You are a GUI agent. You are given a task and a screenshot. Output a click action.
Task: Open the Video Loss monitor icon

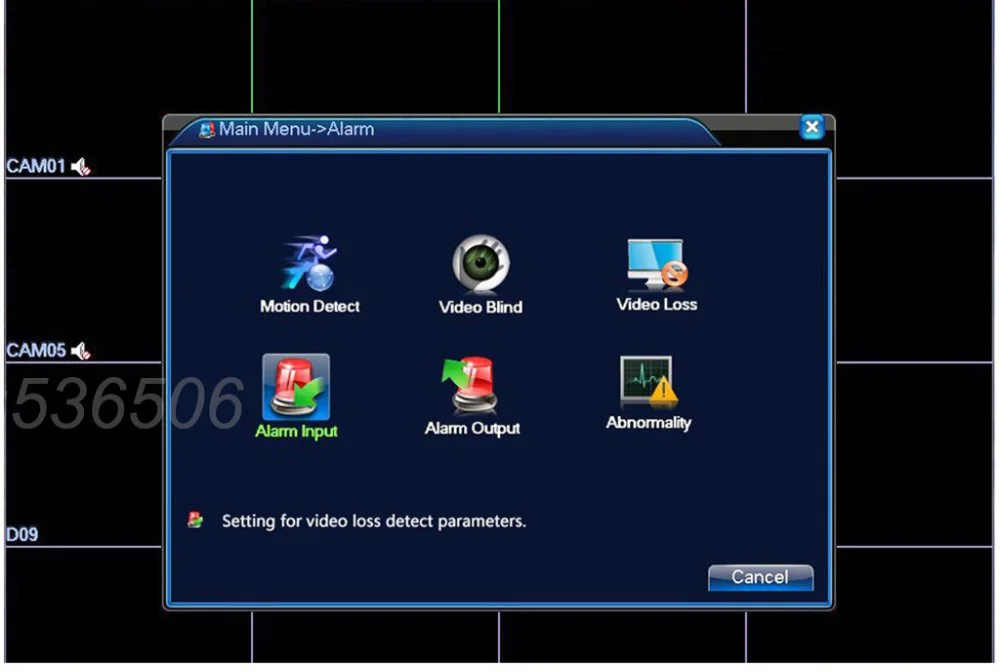(x=657, y=263)
